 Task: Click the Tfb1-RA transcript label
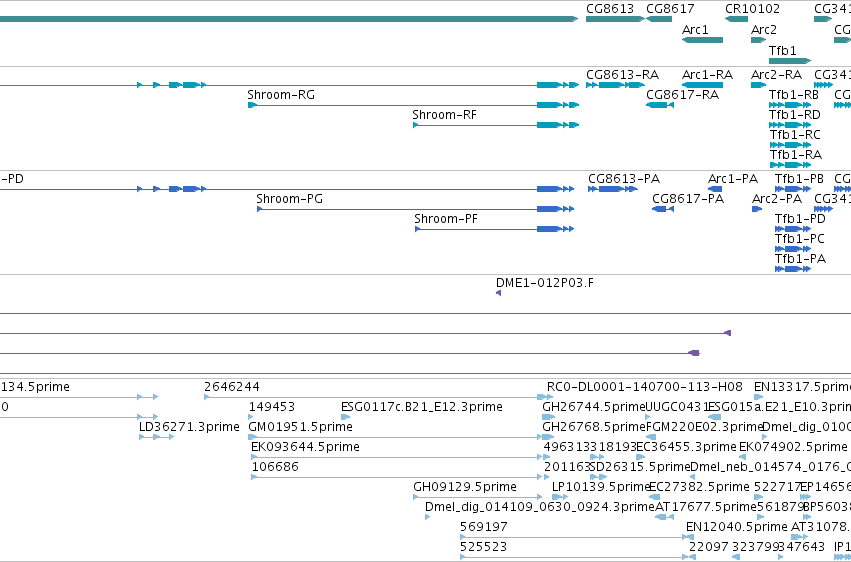pos(795,155)
